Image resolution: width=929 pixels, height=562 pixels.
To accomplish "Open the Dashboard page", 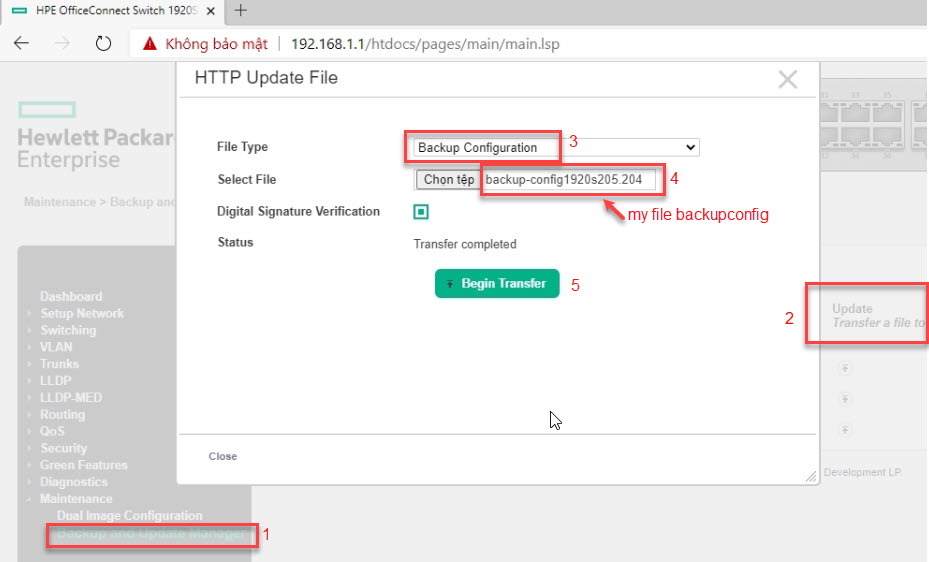I will pos(71,297).
